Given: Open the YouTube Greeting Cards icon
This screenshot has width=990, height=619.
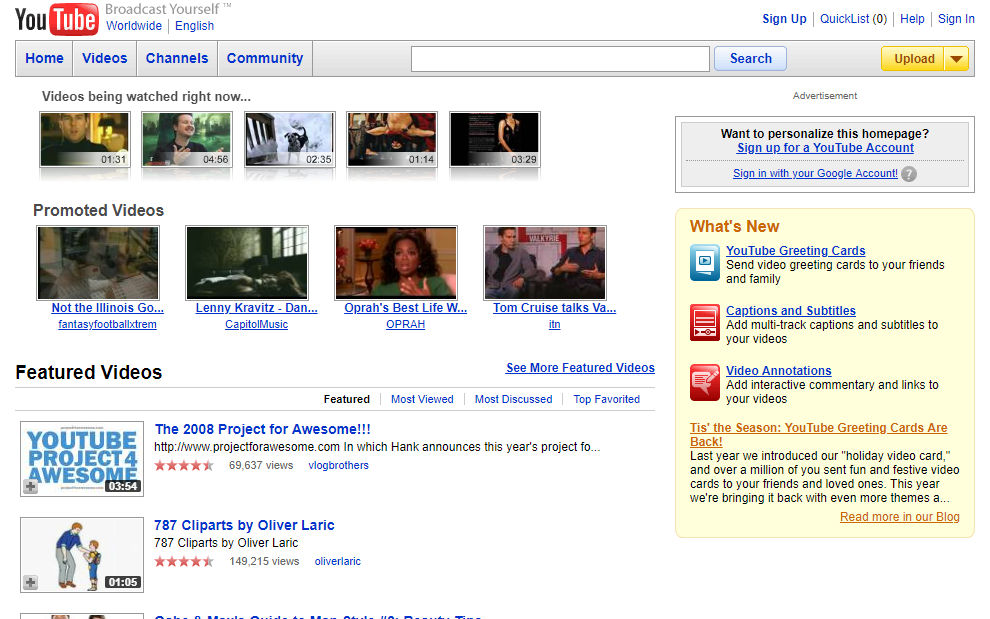Looking at the screenshot, I should 705,262.
